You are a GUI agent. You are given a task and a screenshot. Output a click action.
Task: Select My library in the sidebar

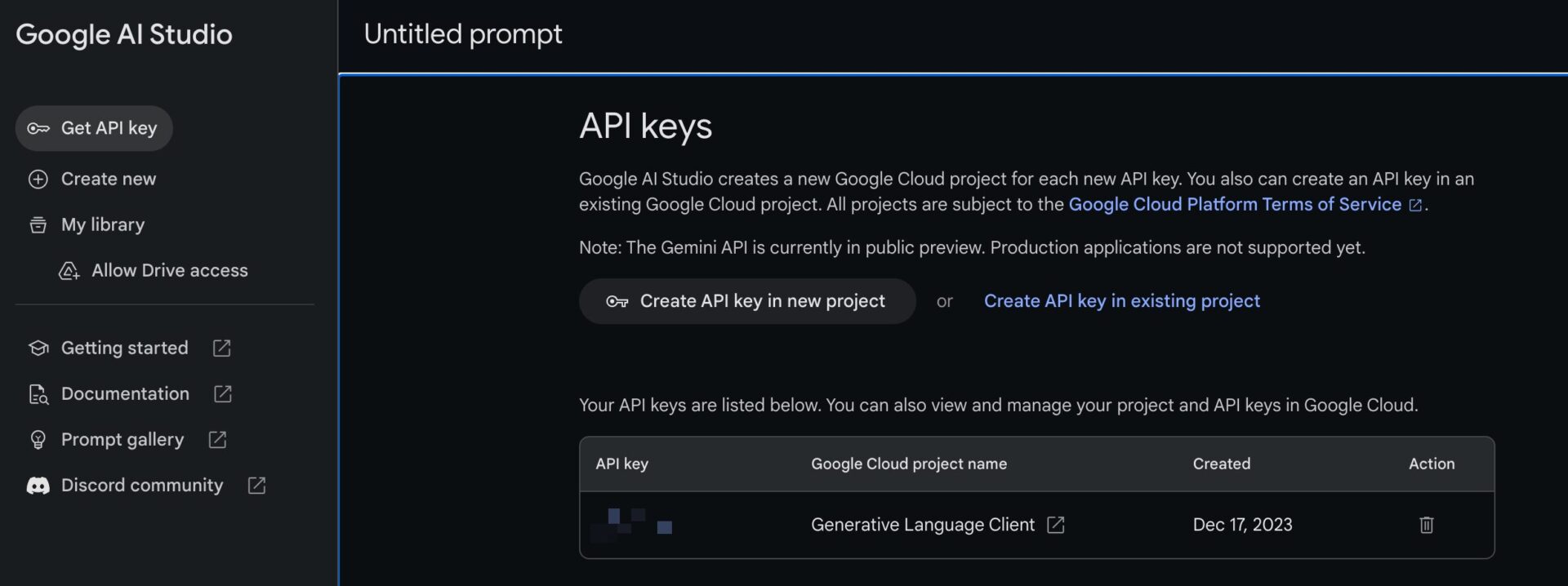[103, 224]
